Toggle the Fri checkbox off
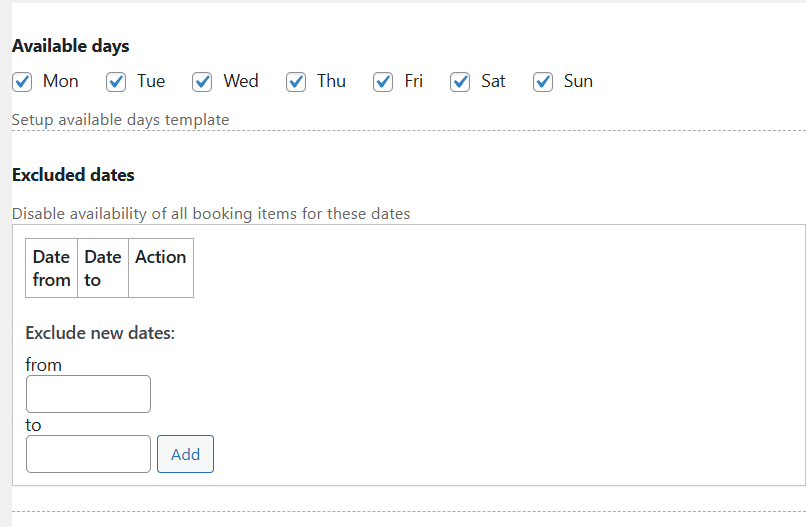This screenshot has width=806, height=527. point(383,82)
